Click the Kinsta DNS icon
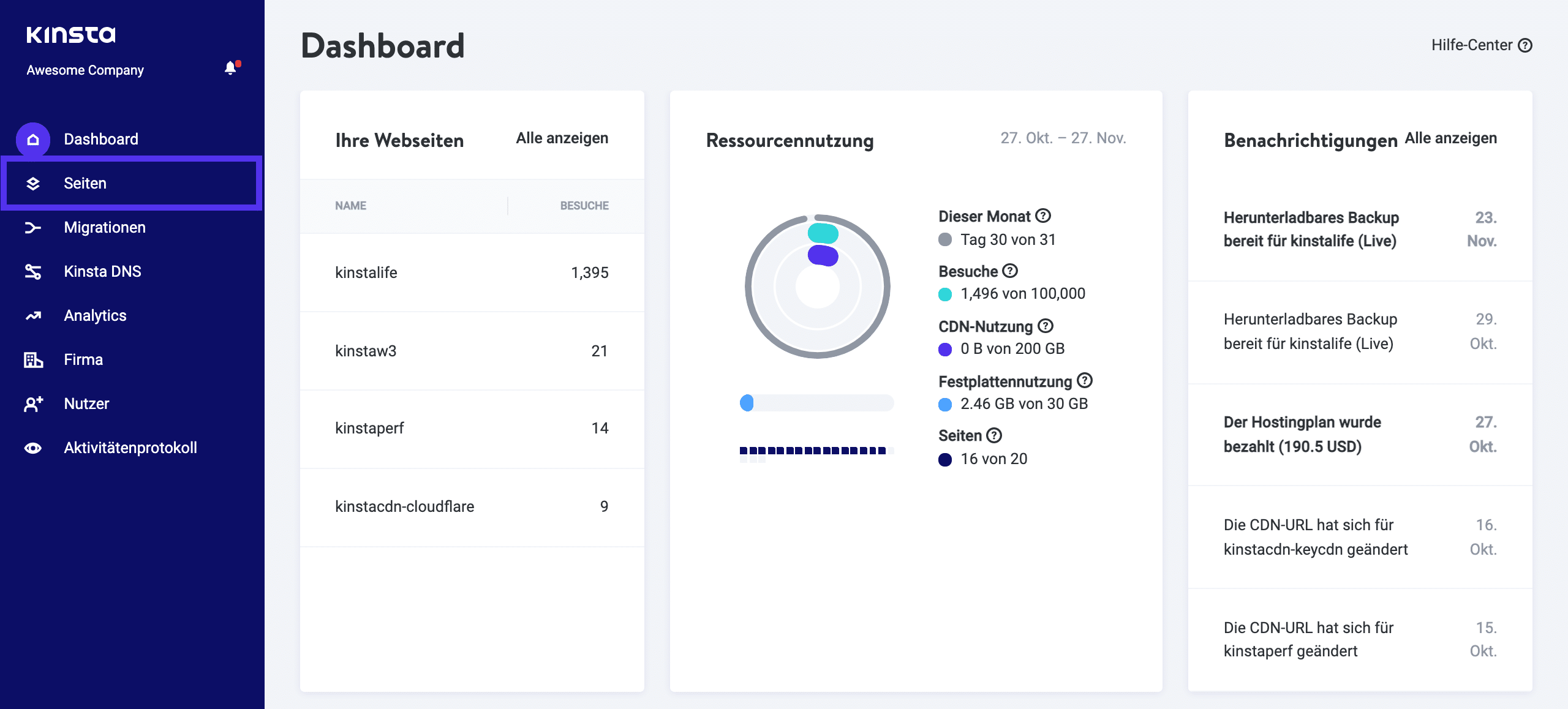Screen dimensions: 1568x709 [32, 271]
